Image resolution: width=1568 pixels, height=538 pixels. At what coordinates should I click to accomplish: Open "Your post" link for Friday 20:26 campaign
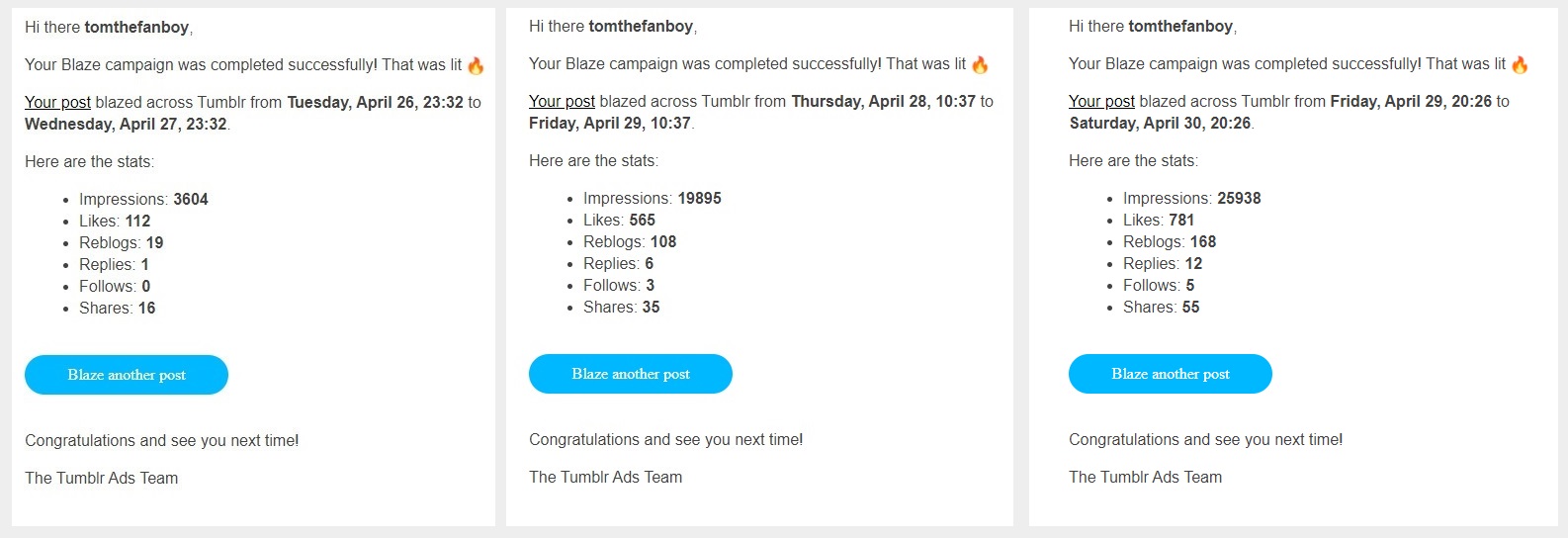click(x=1101, y=101)
